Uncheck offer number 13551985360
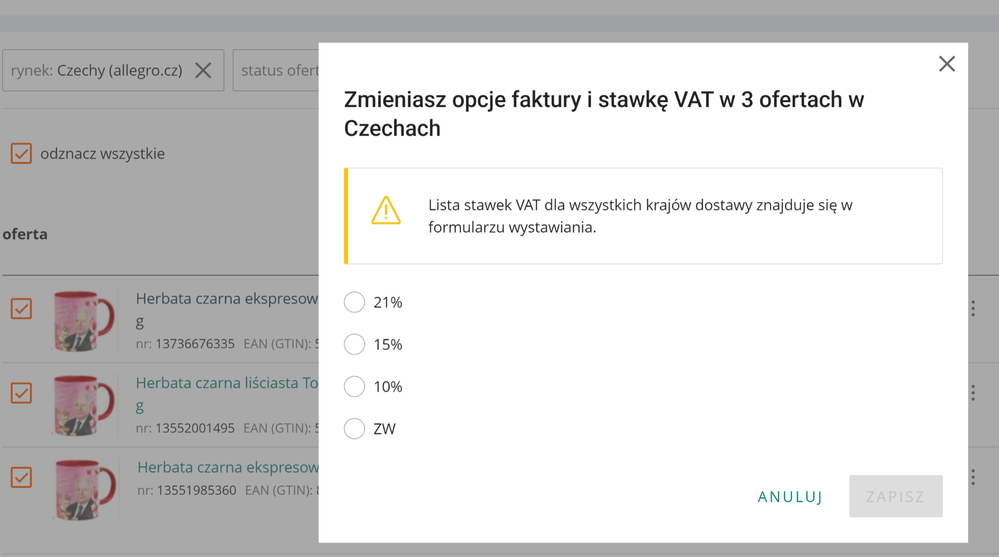Image resolution: width=999 pixels, height=557 pixels. click(x=21, y=478)
